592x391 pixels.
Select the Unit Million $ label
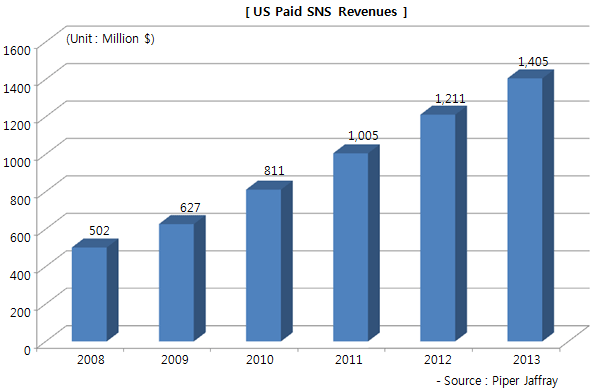(x=110, y=38)
